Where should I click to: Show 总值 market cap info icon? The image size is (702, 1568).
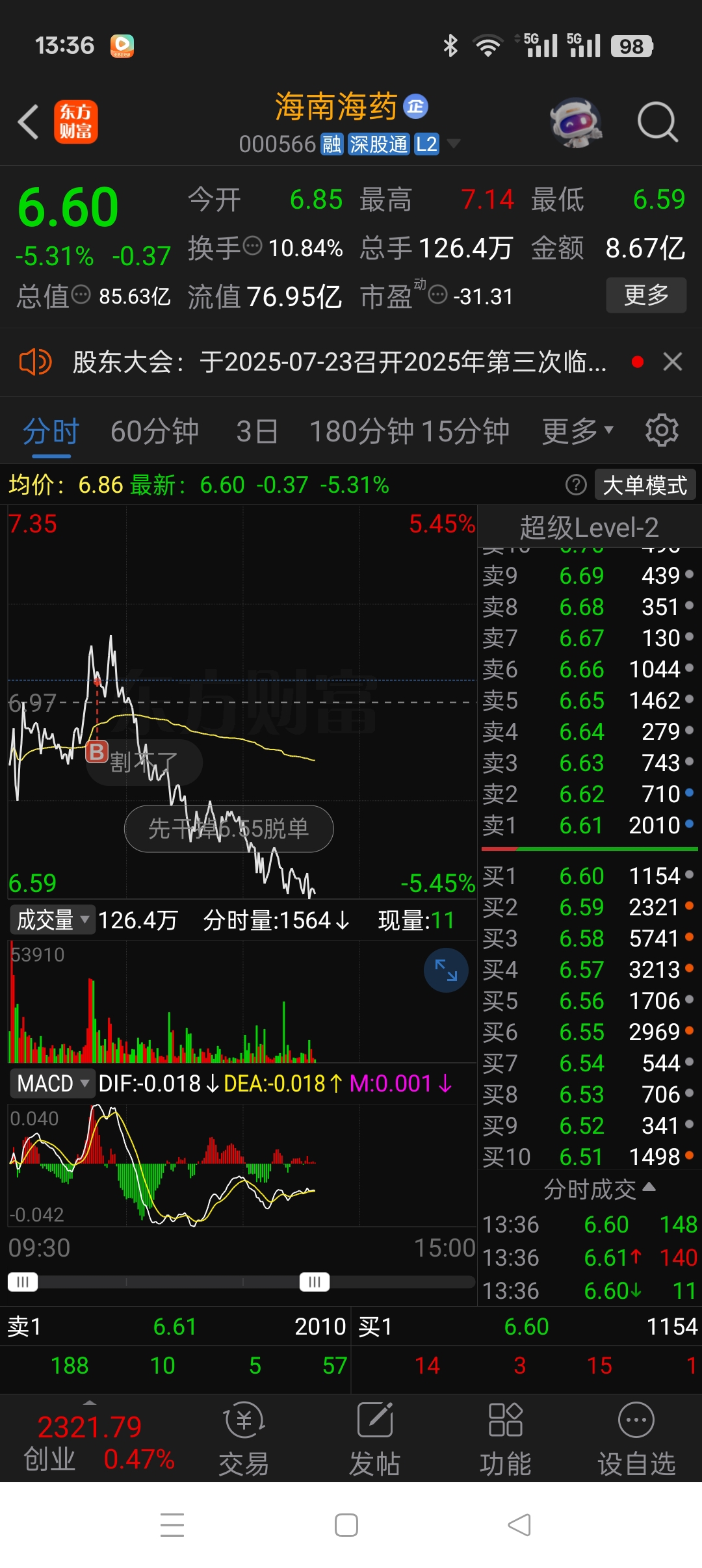point(81,294)
